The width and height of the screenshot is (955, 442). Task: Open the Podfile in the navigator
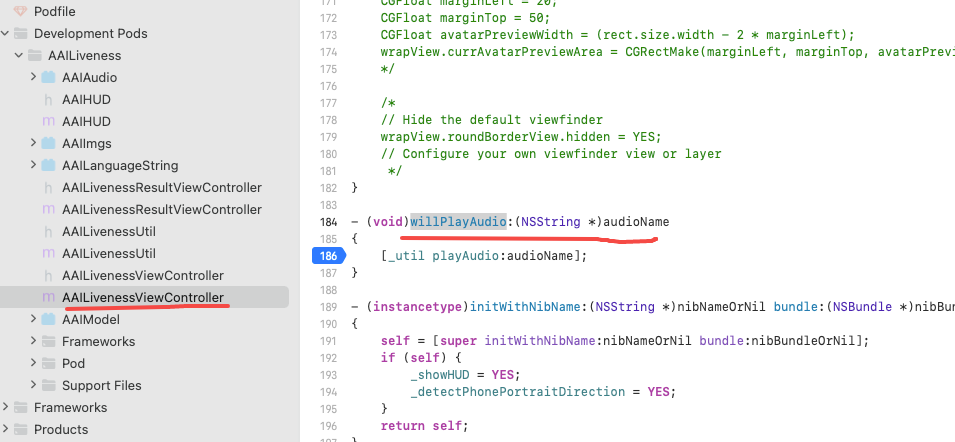(x=54, y=12)
